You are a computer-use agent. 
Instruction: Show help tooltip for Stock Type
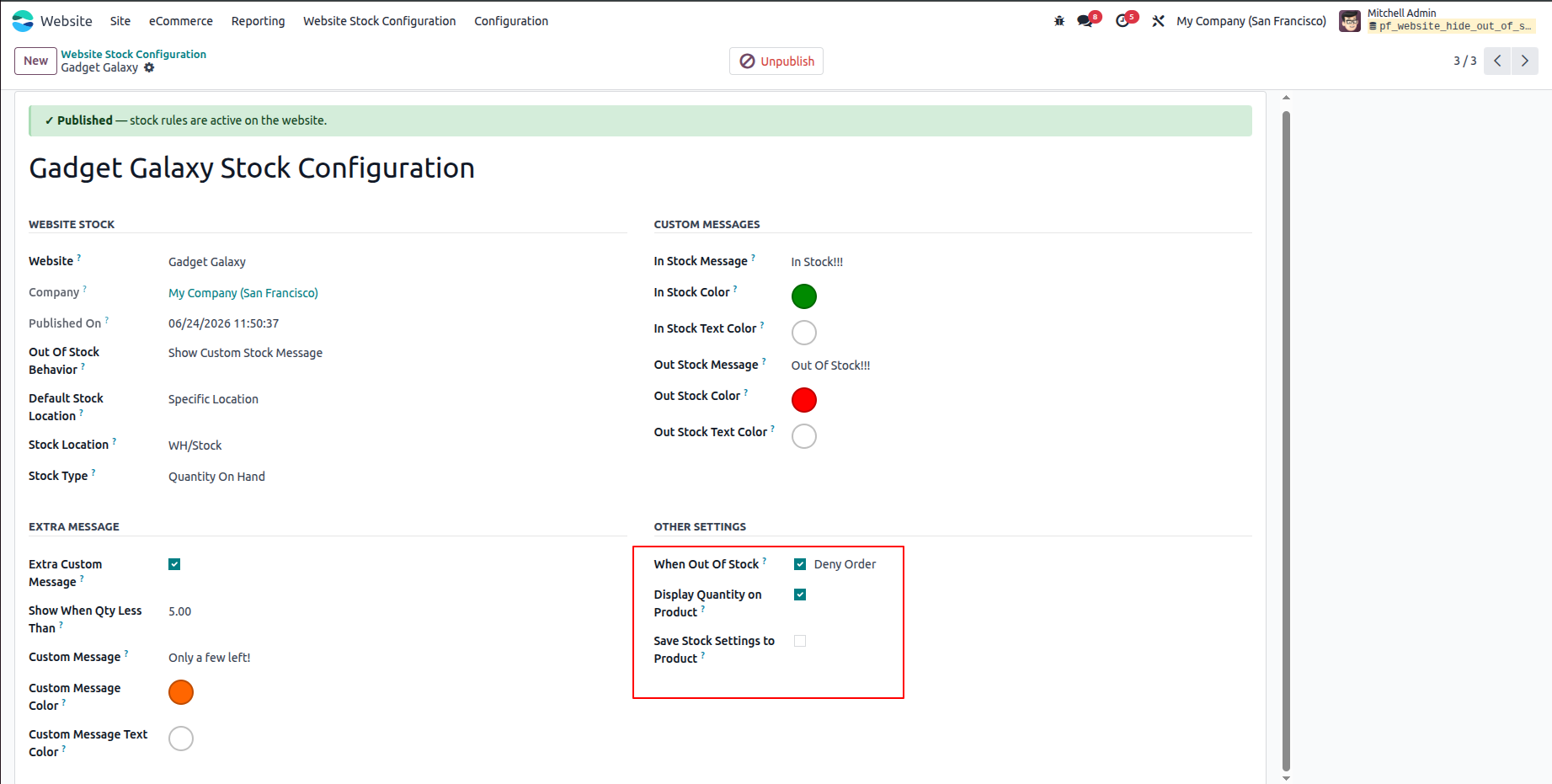point(93,472)
